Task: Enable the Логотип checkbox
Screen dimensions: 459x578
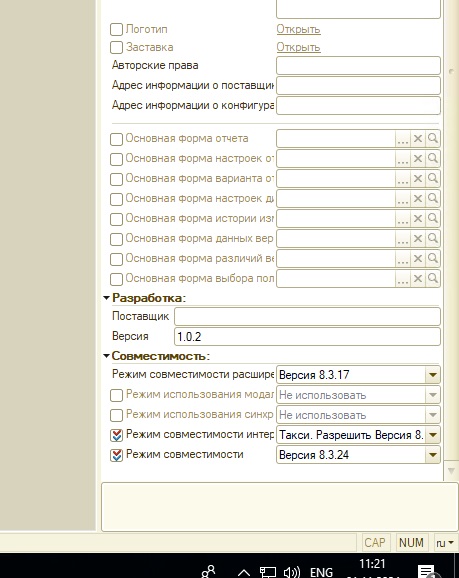Action: [x=117, y=29]
